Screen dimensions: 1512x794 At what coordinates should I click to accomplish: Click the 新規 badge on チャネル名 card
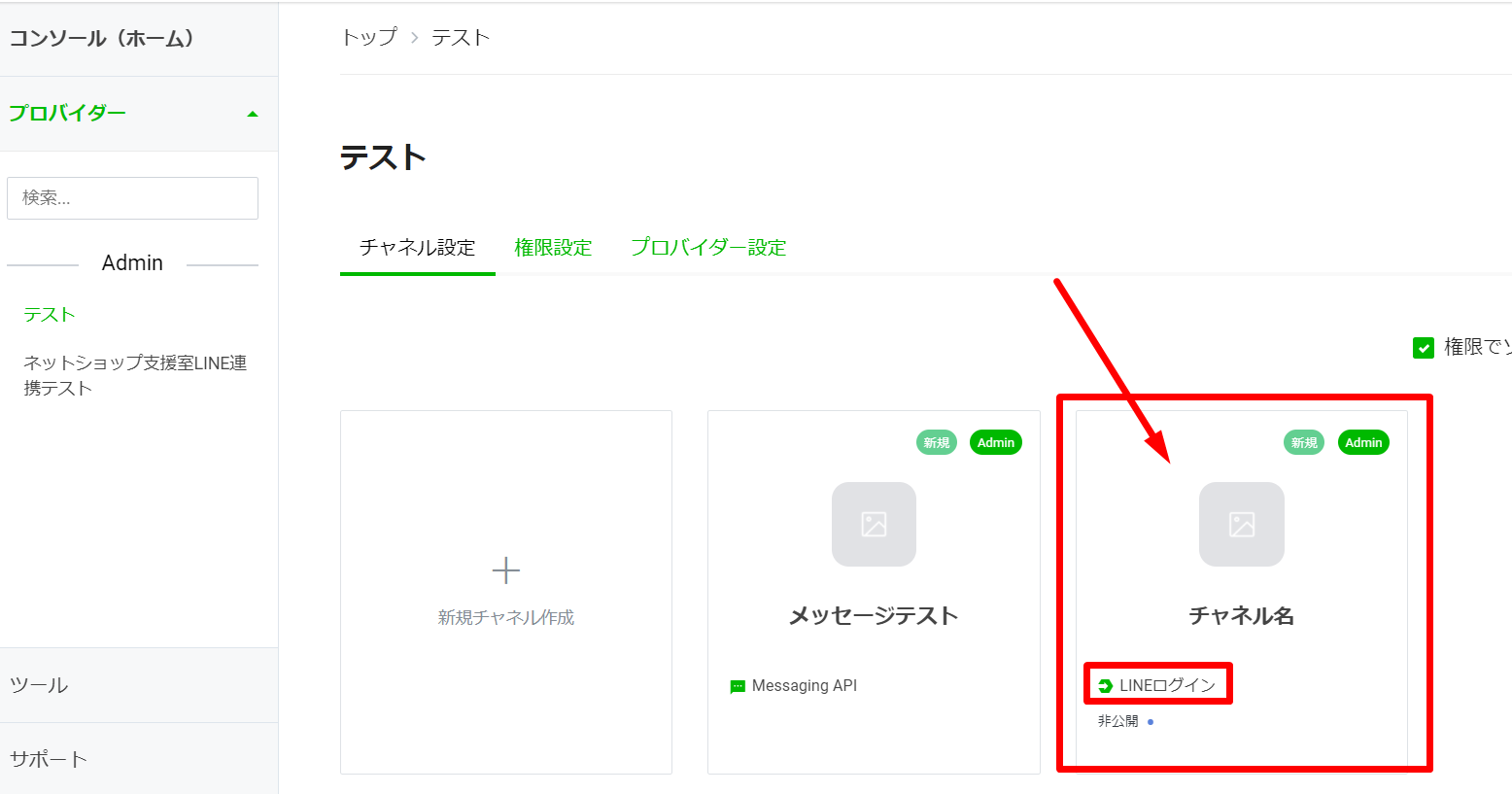(1304, 443)
